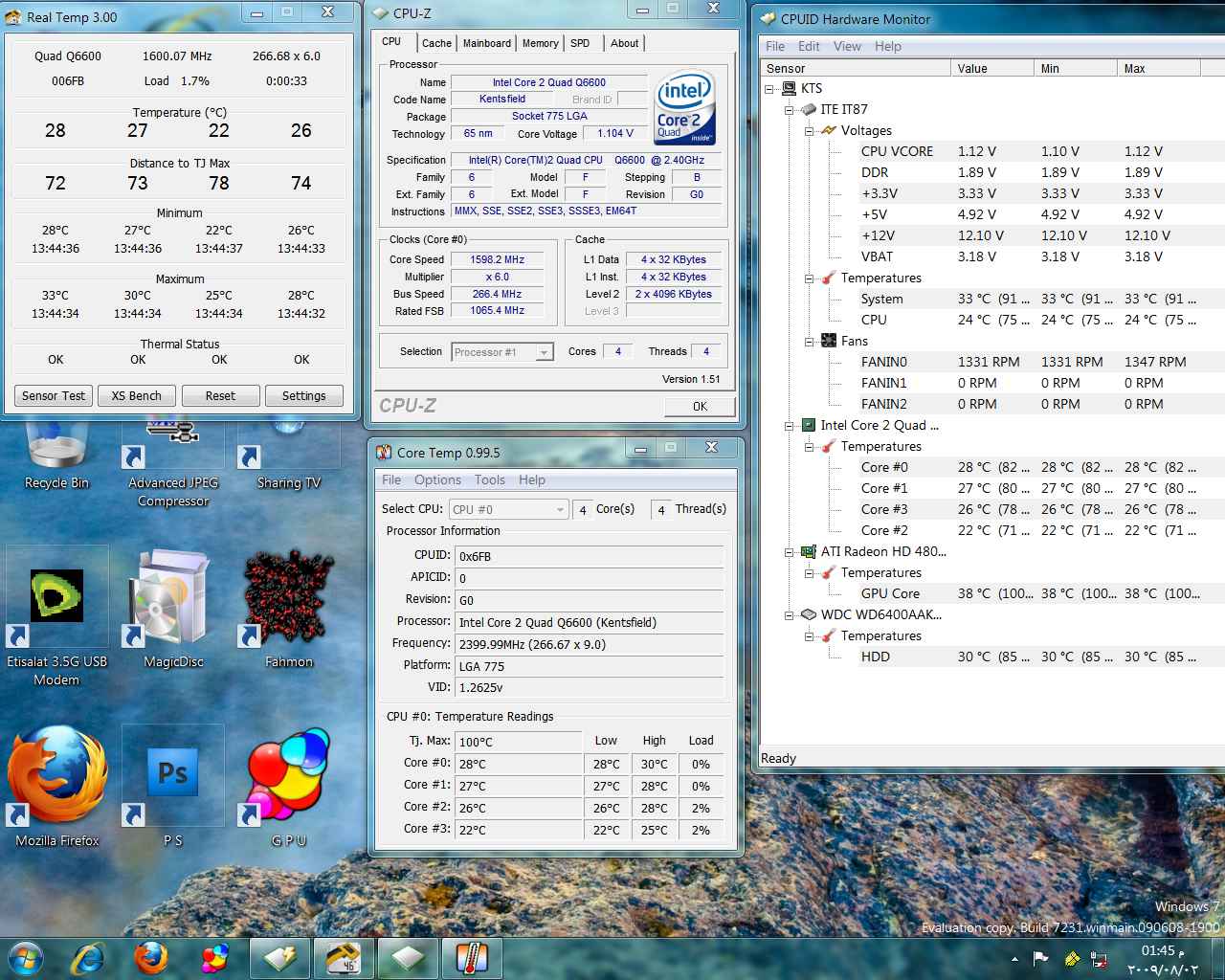Collapse the KTS root node
This screenshot has width=1225, height=980.
click(769, 89)
